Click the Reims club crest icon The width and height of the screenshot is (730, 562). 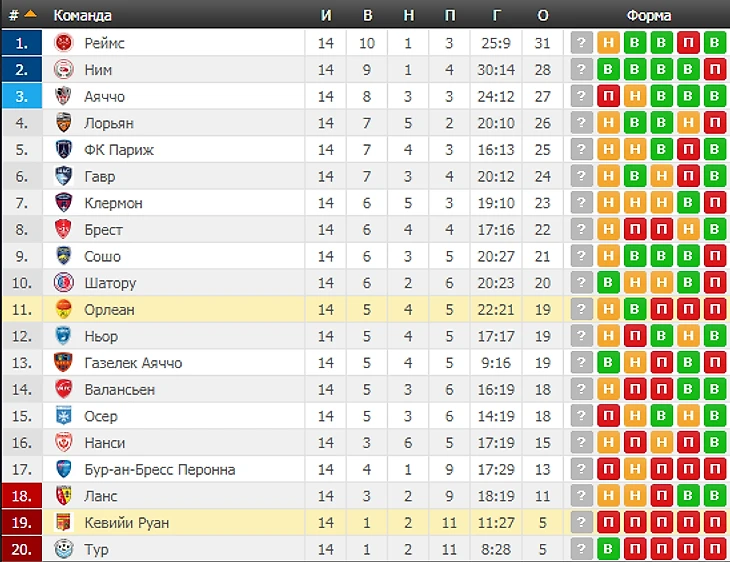tap(64, 43)
